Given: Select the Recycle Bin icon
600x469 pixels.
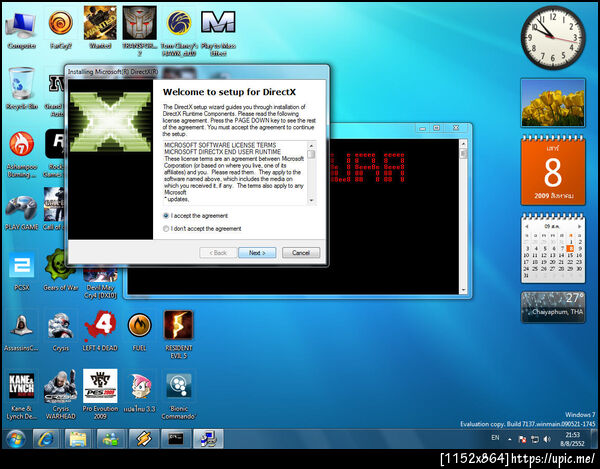Looking at the screenshot, I should coord(21,88).
